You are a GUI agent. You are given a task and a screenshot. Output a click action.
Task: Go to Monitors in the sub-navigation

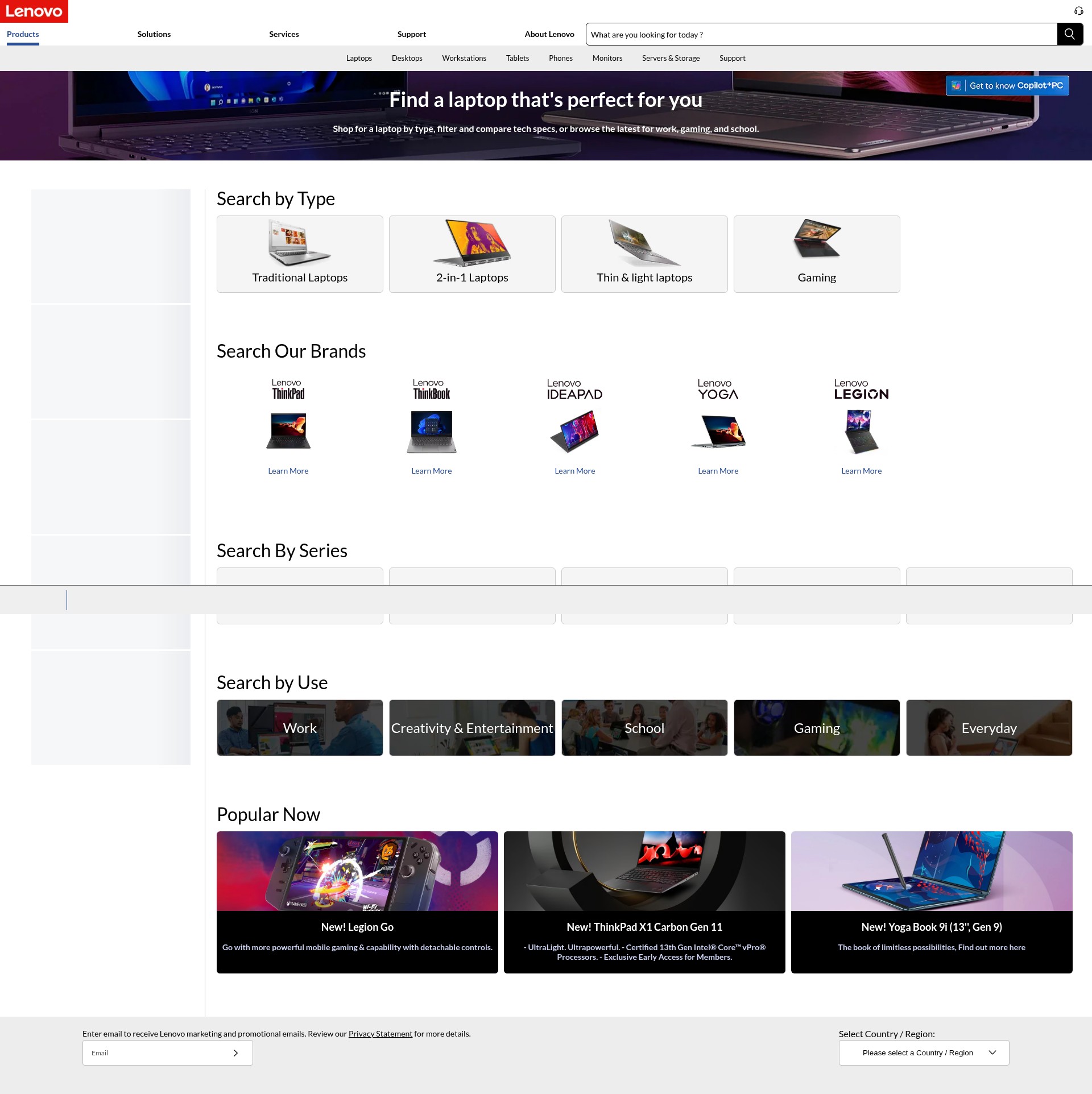coord(607,58)
